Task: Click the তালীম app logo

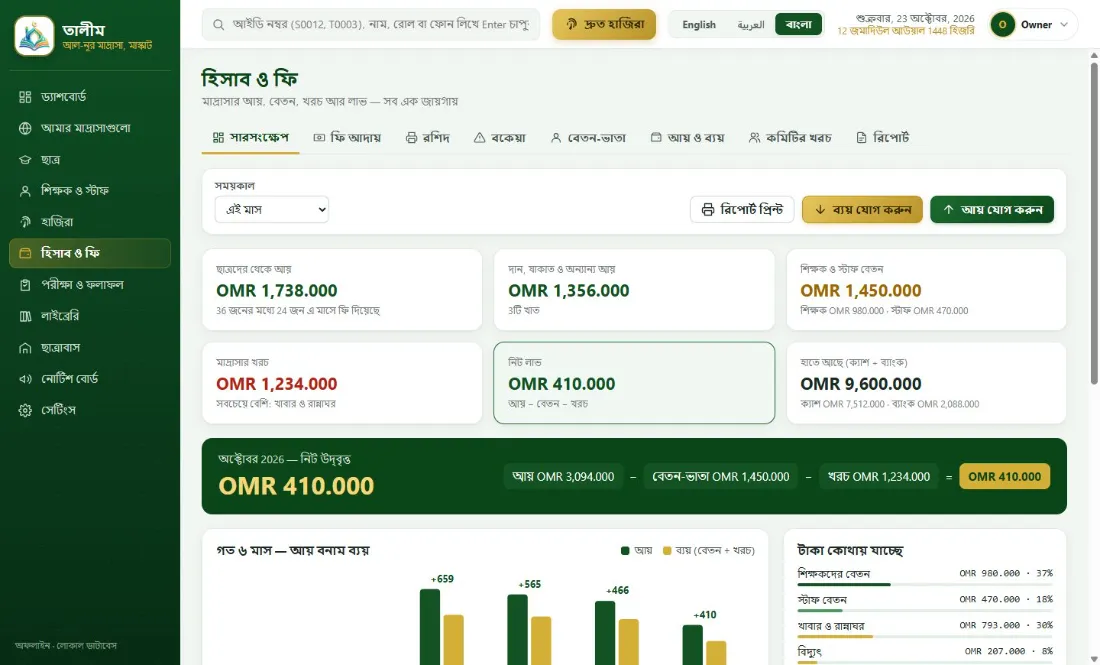Action: tap(34, 36)
